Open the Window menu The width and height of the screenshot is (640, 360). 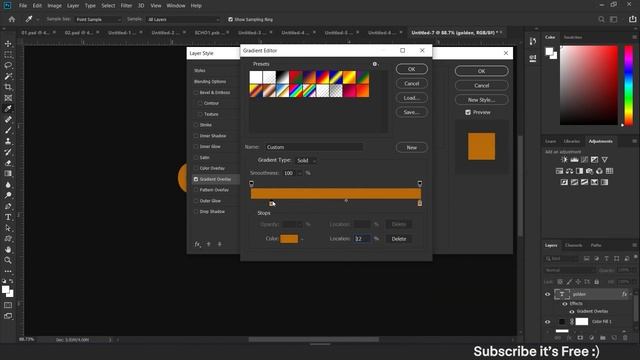(176, 6)
